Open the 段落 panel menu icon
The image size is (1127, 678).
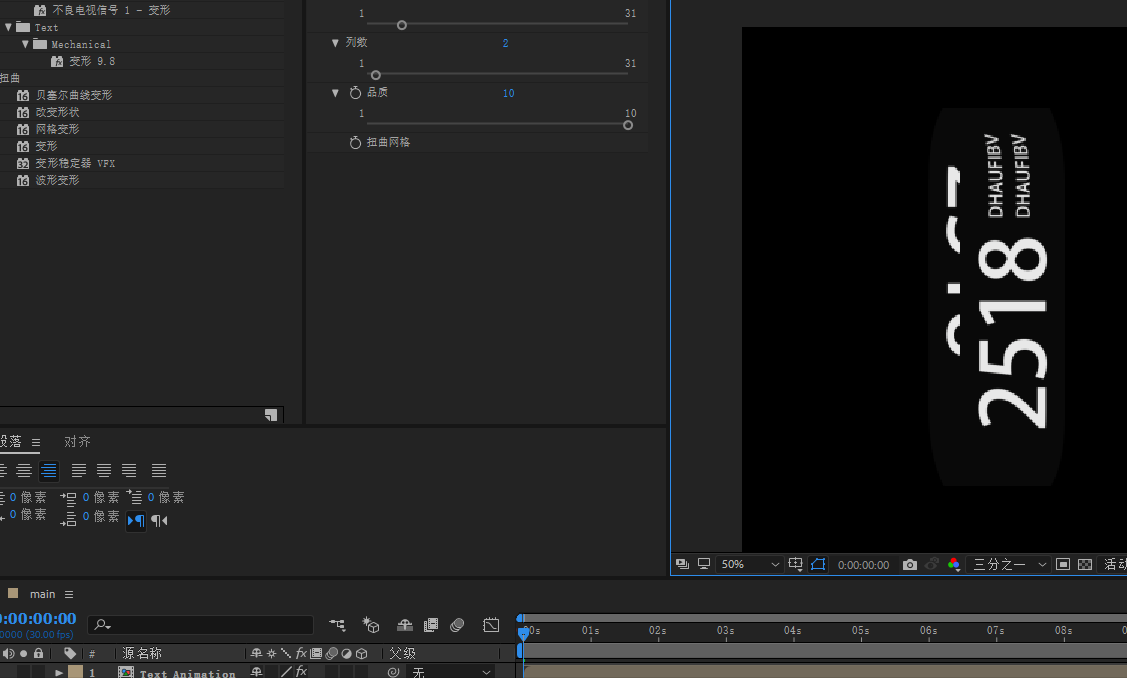[x=35, y=442]
